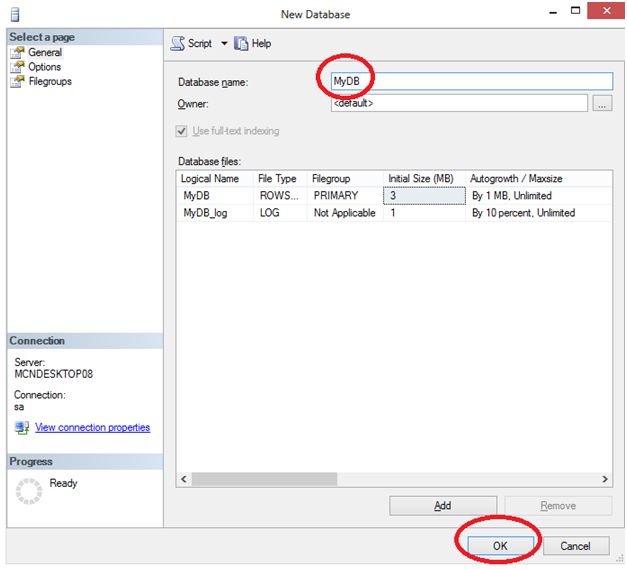Click the connection properties icon
This screenshot has width=627, height=569.
point(22,427)
